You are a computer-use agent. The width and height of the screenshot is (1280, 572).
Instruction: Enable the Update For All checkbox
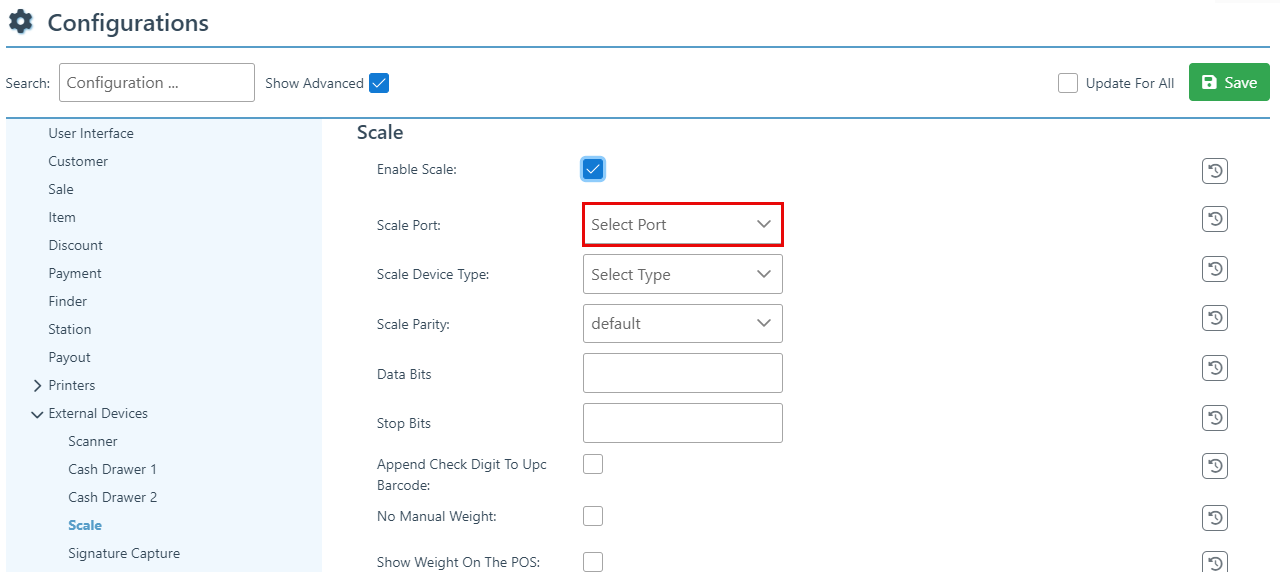(1068, 83)
